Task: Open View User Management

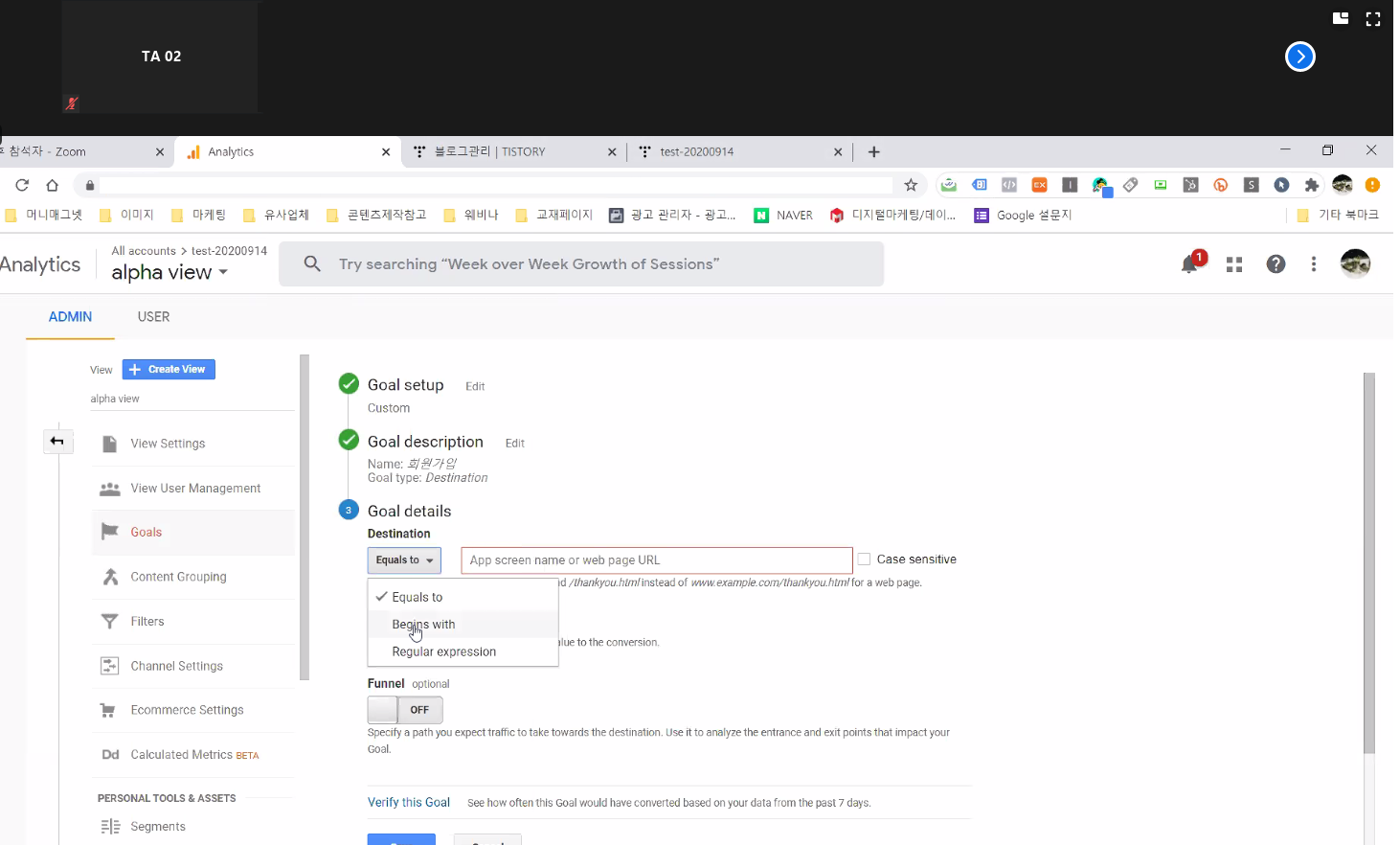Action: click(194, 489)
